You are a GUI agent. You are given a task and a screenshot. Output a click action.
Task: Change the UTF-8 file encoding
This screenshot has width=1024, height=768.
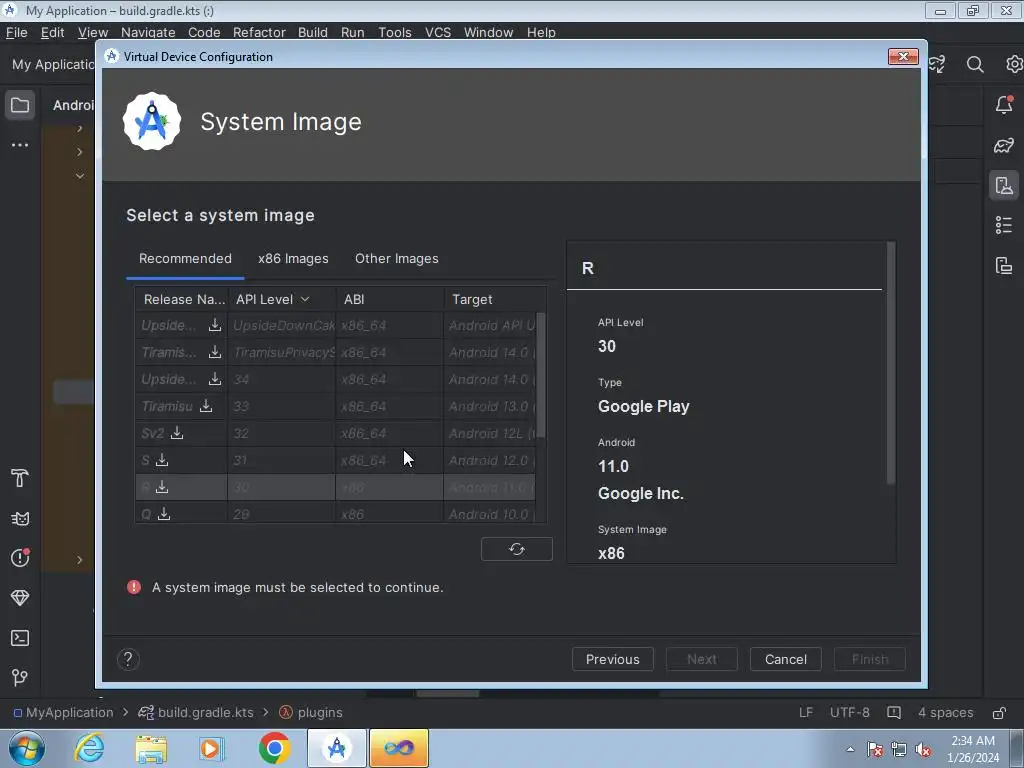pos(850,712)
